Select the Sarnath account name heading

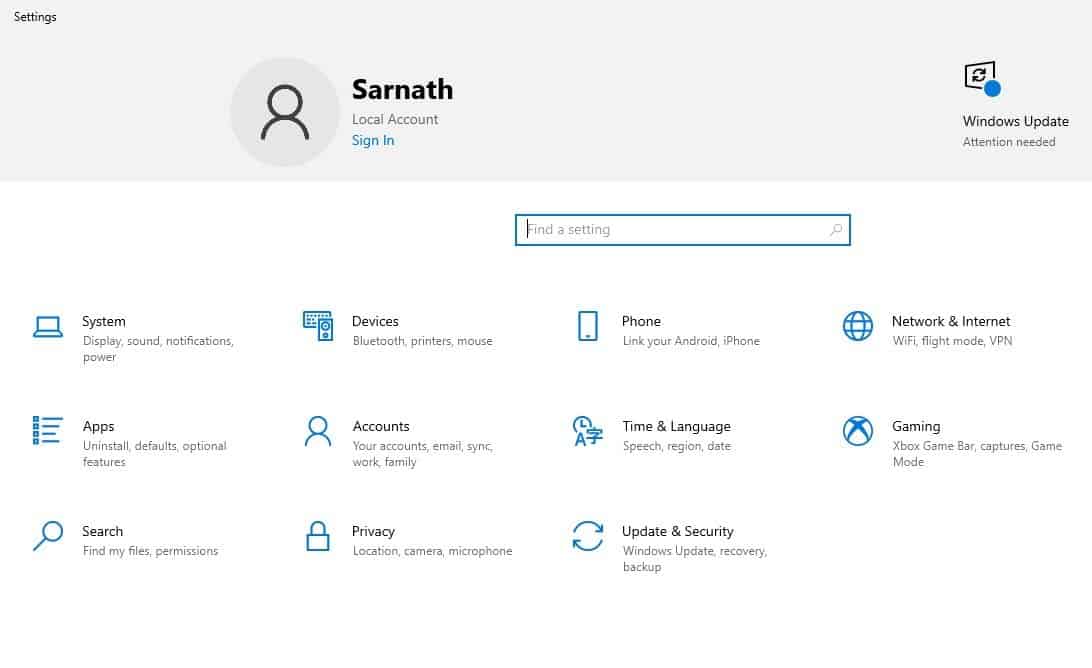pyautogui.click(x=402, y=89)
